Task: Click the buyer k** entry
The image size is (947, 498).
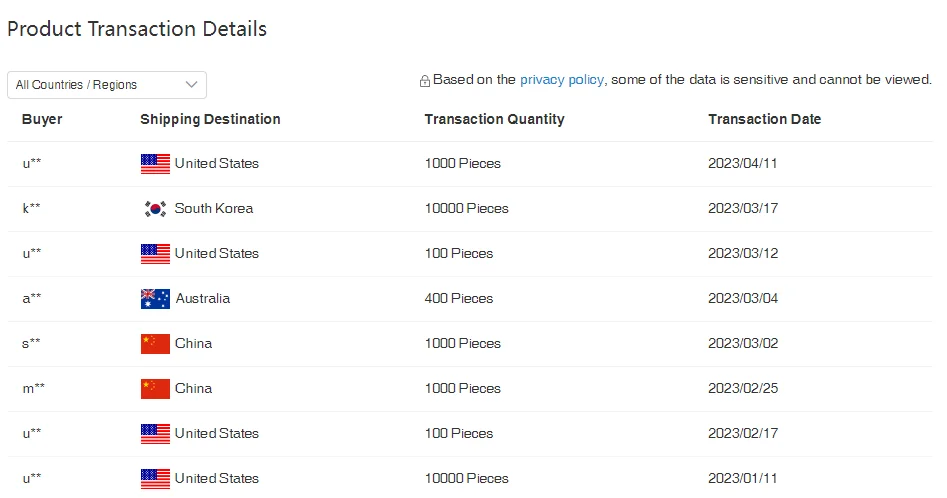Action: pos(32,209)
